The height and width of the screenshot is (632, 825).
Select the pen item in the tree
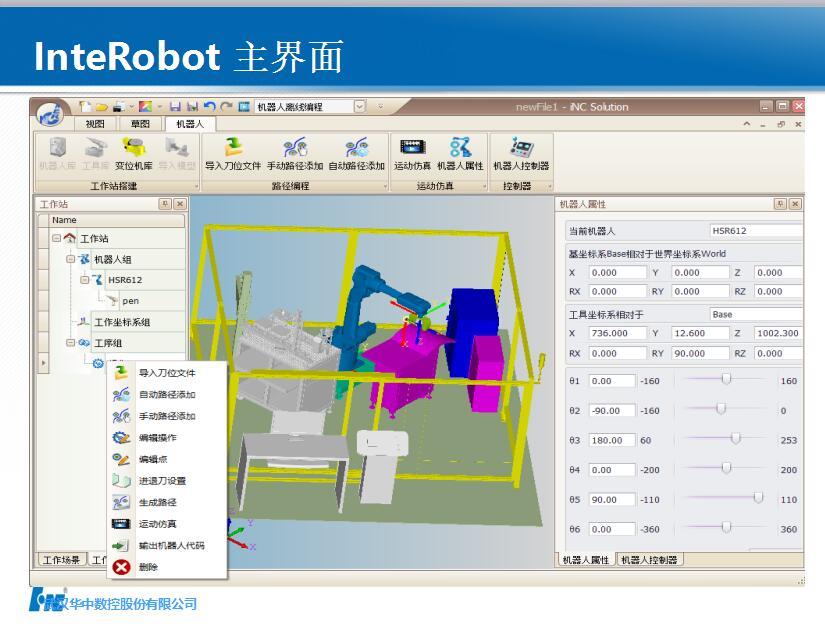coord(130,301)
